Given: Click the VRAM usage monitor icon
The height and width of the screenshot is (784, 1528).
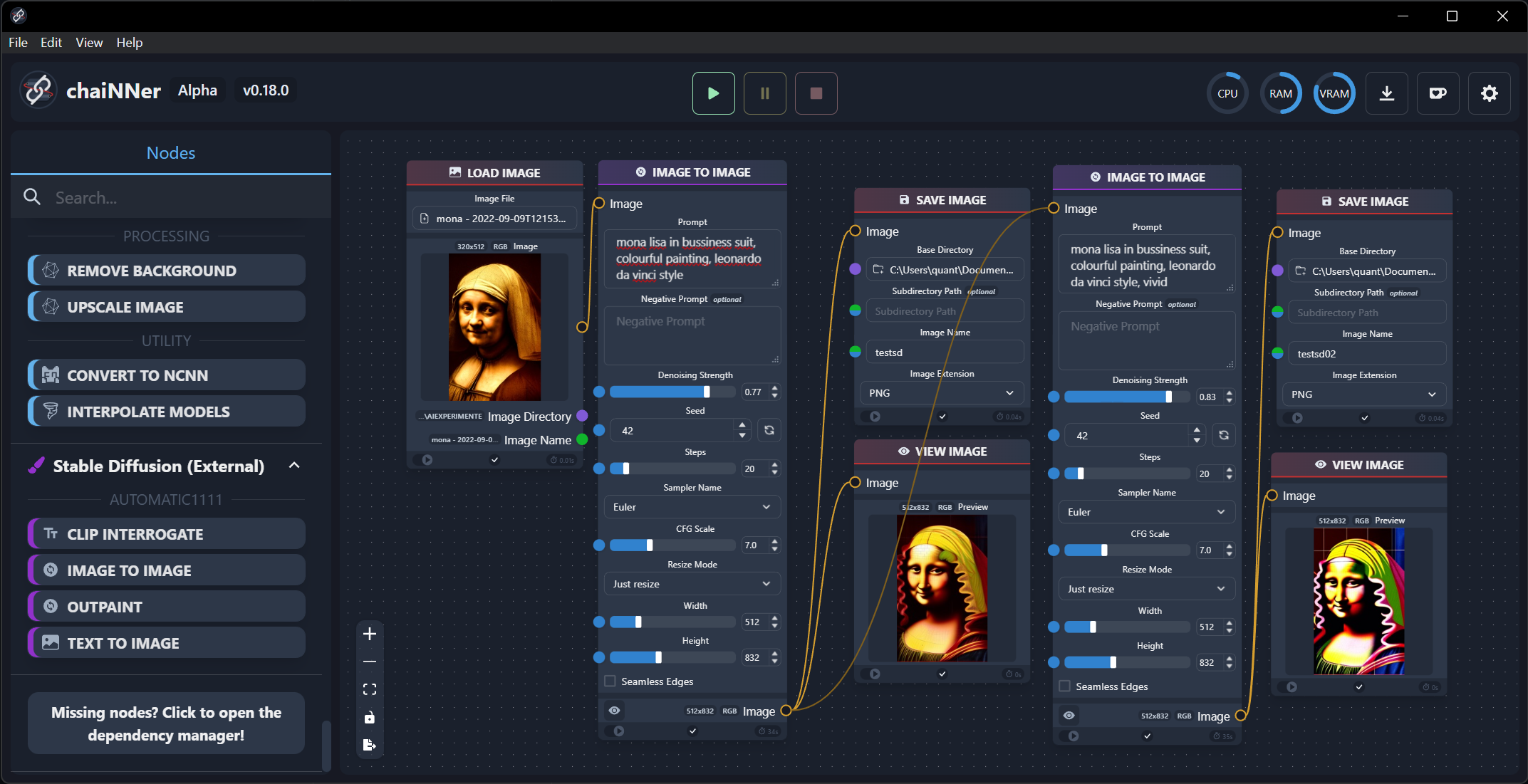Looking at the screenshot, I should (x=1334, y=93).
